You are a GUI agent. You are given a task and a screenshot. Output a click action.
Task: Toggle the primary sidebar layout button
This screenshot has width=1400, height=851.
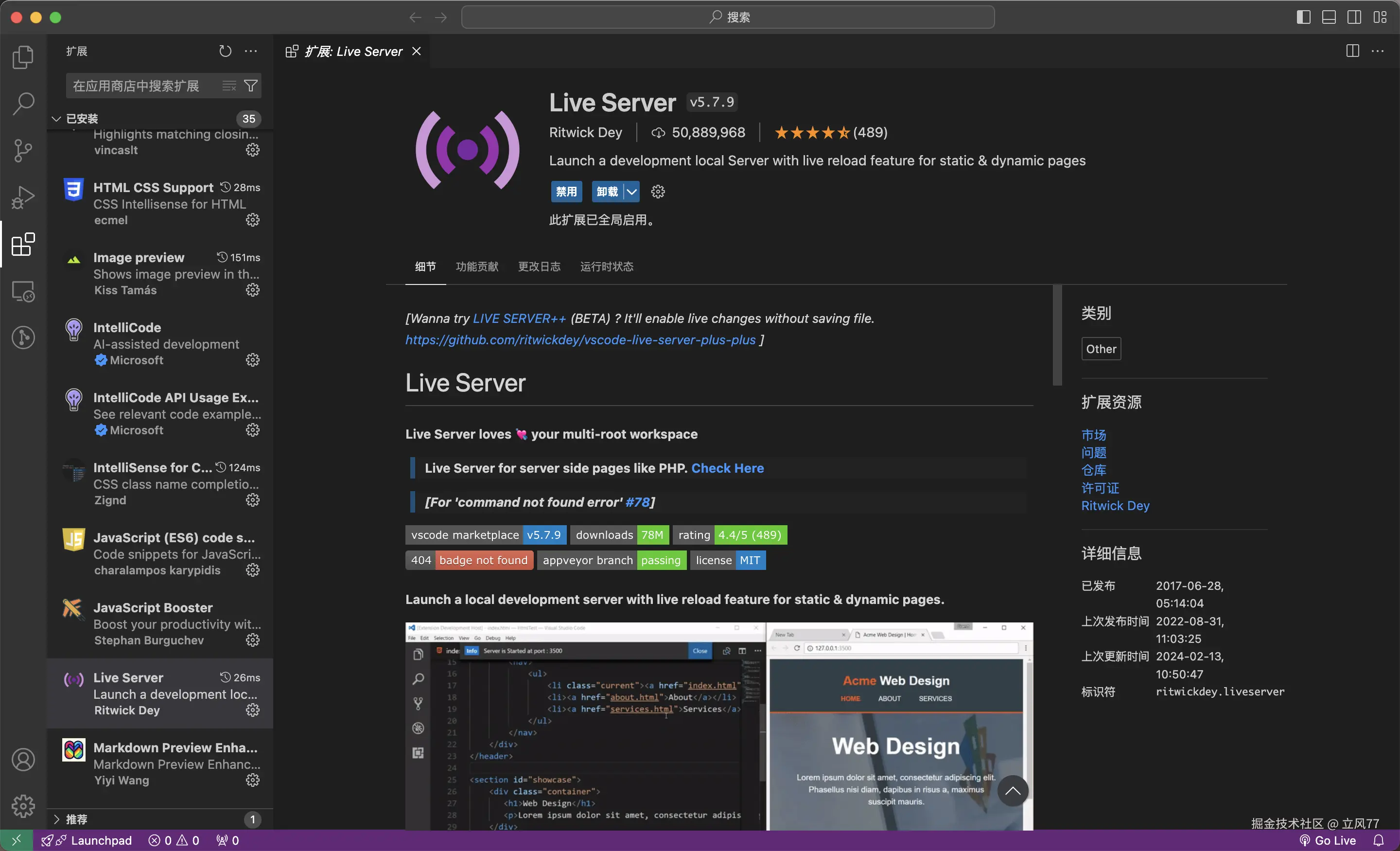pos(1303,17)
